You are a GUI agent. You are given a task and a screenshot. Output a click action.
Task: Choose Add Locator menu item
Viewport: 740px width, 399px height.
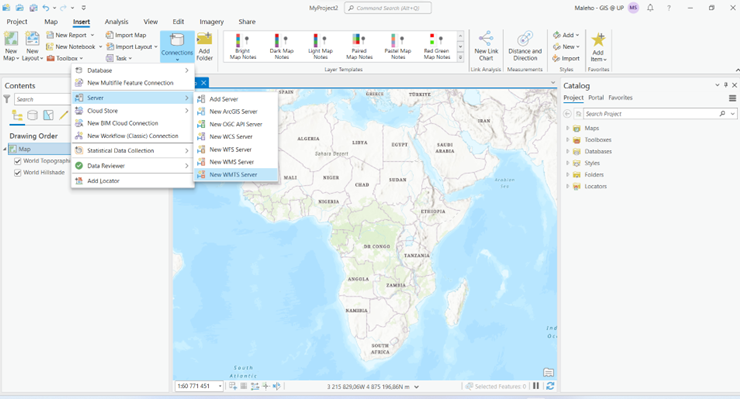(133, 181)
